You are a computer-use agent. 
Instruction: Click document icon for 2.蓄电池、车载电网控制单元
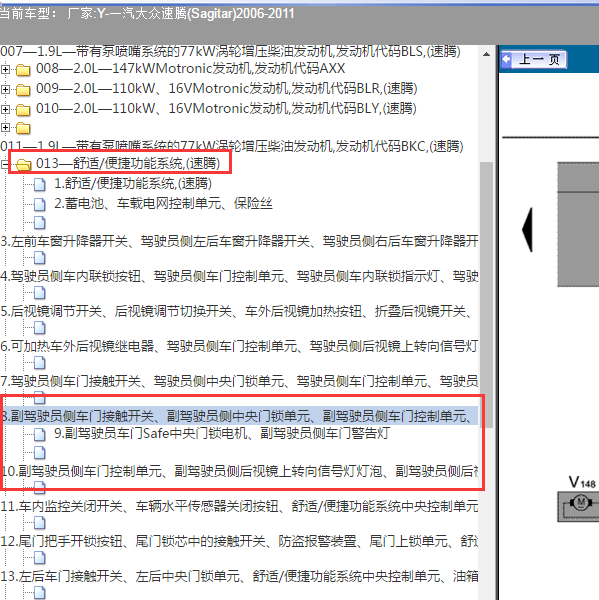pos(40,204)
